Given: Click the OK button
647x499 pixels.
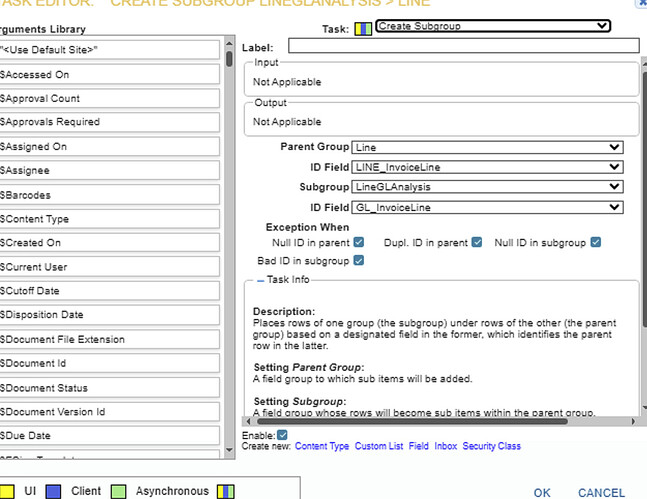Looking at the screenshot, I should coord(542,493).
